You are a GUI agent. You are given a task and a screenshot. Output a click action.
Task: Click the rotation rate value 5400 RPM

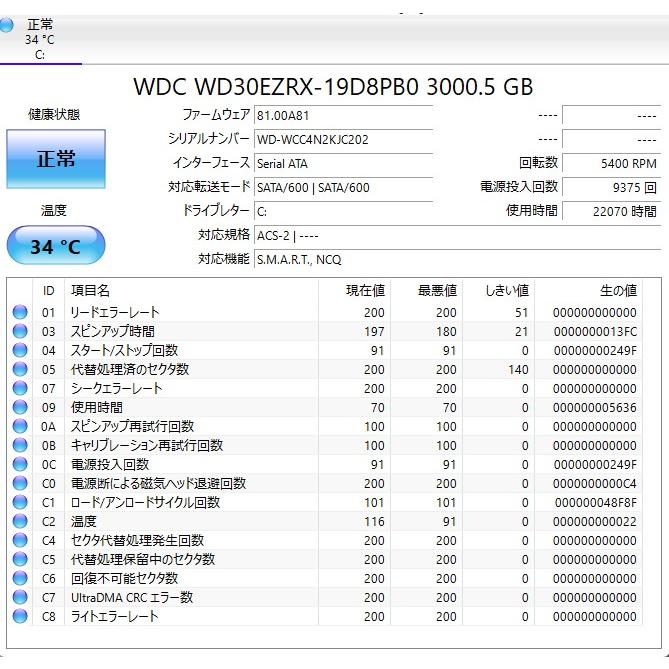(x=611, y=163)
